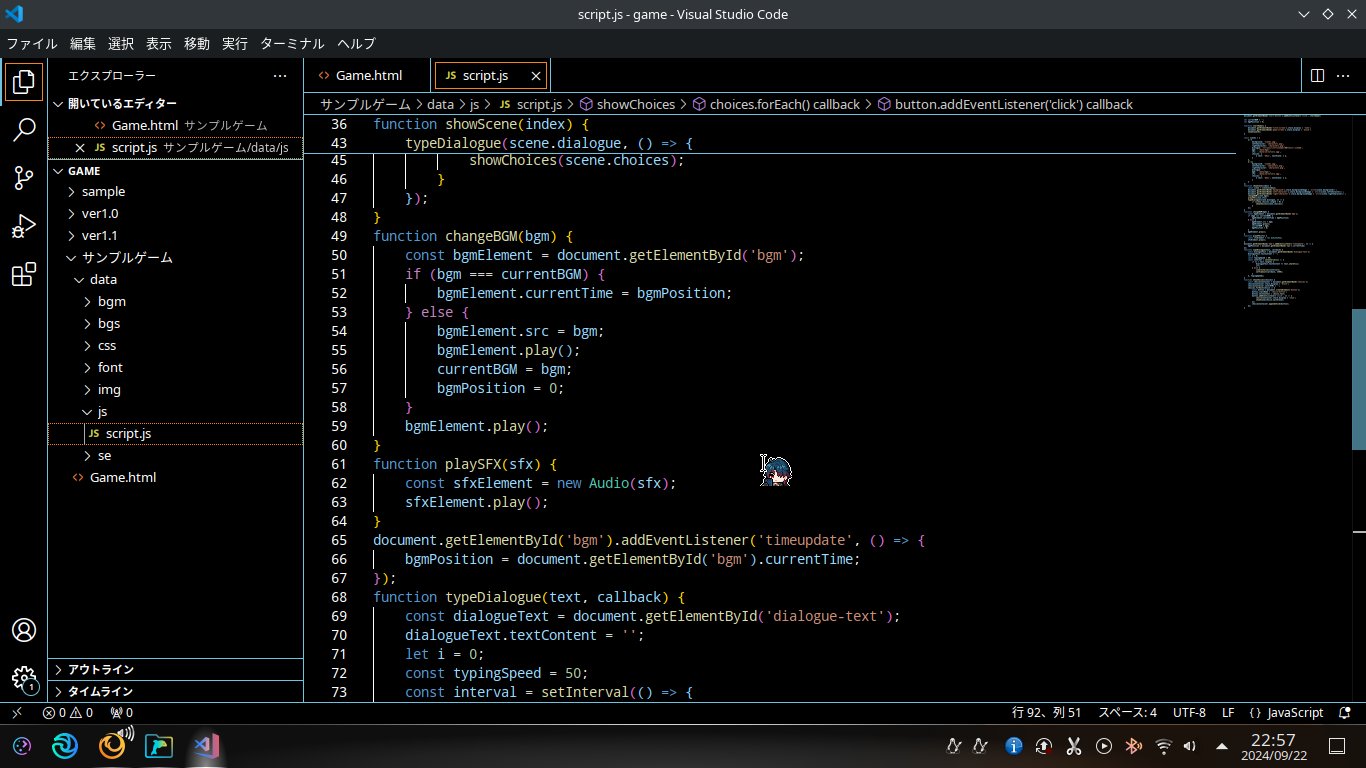
Task: Expand the タイムライン section
Action: (100, 692)
